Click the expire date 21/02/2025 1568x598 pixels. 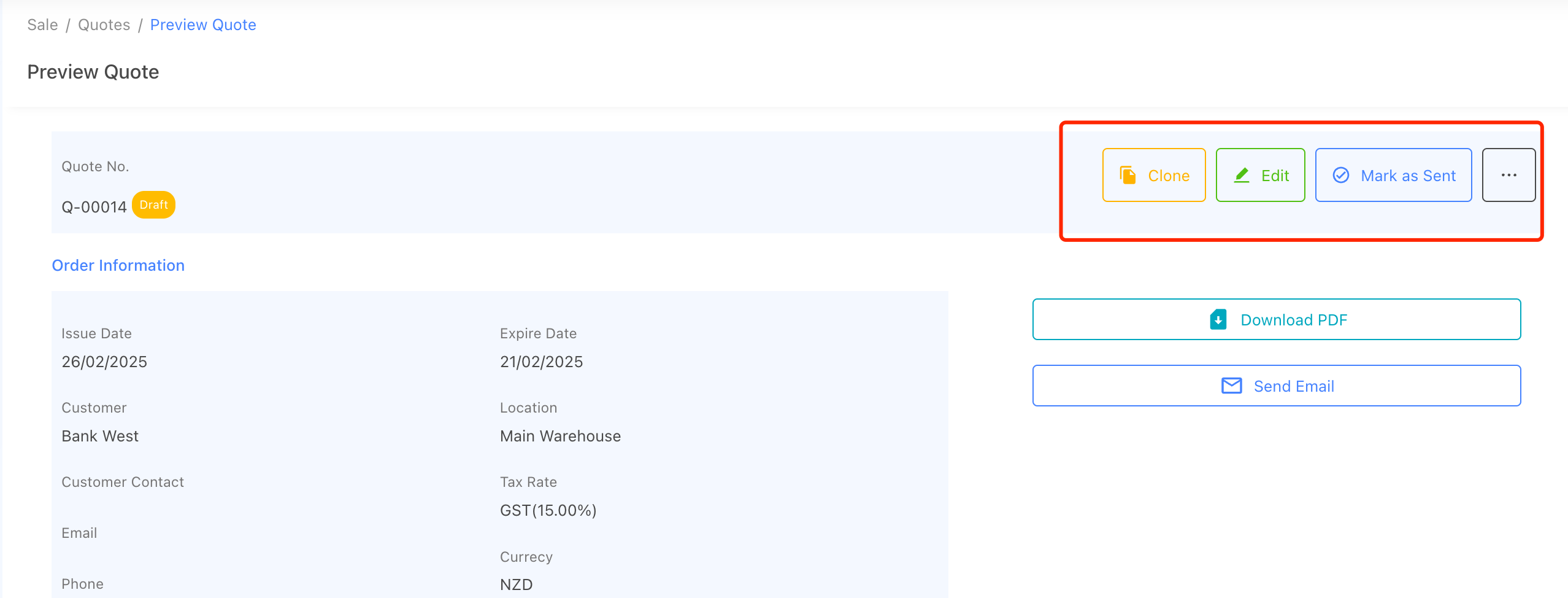(x=541, y=362)
